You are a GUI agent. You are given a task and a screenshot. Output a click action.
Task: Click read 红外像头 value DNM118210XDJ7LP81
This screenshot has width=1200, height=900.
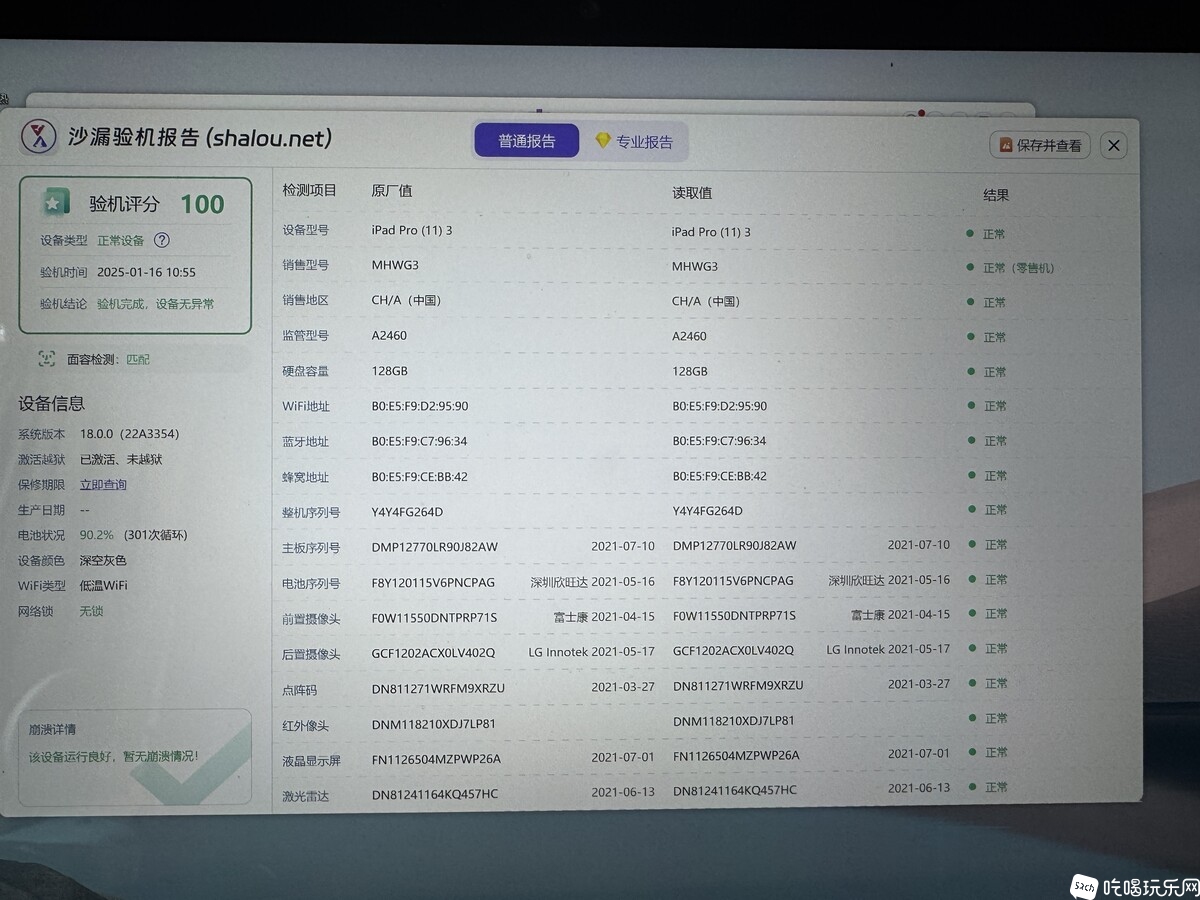[x=734, y=720]
